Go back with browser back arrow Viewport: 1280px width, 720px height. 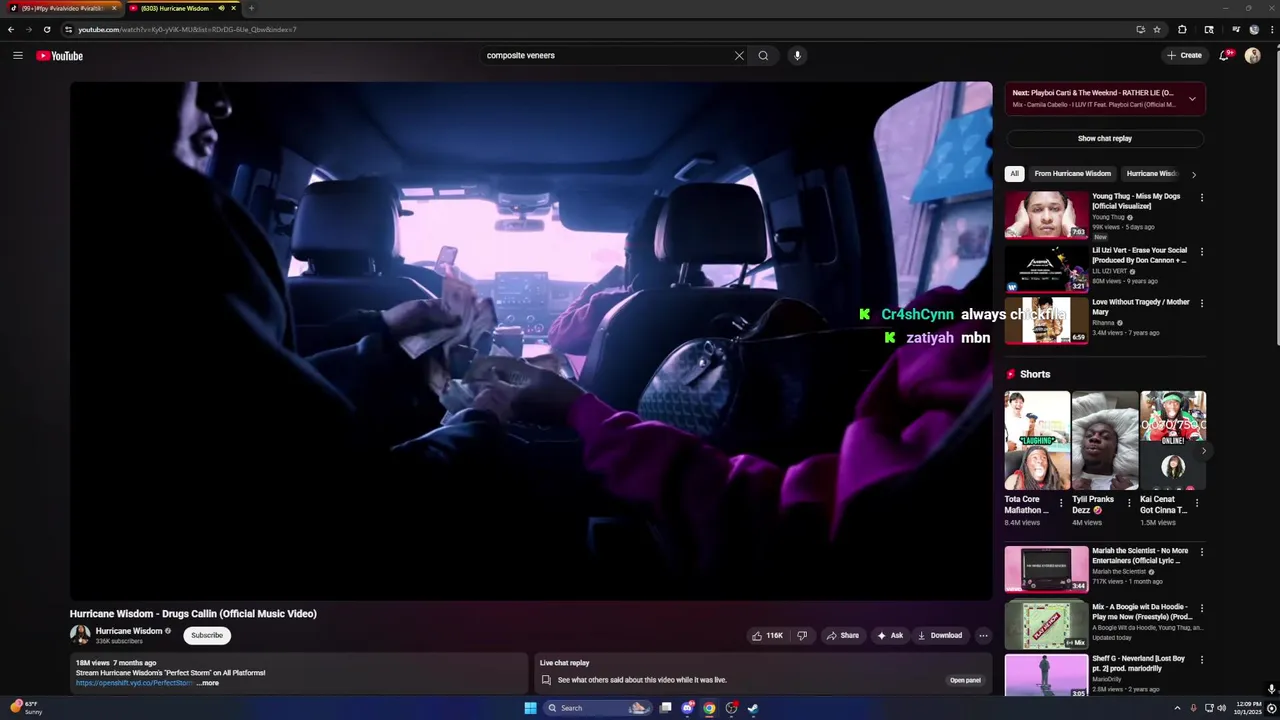point(11,29)
